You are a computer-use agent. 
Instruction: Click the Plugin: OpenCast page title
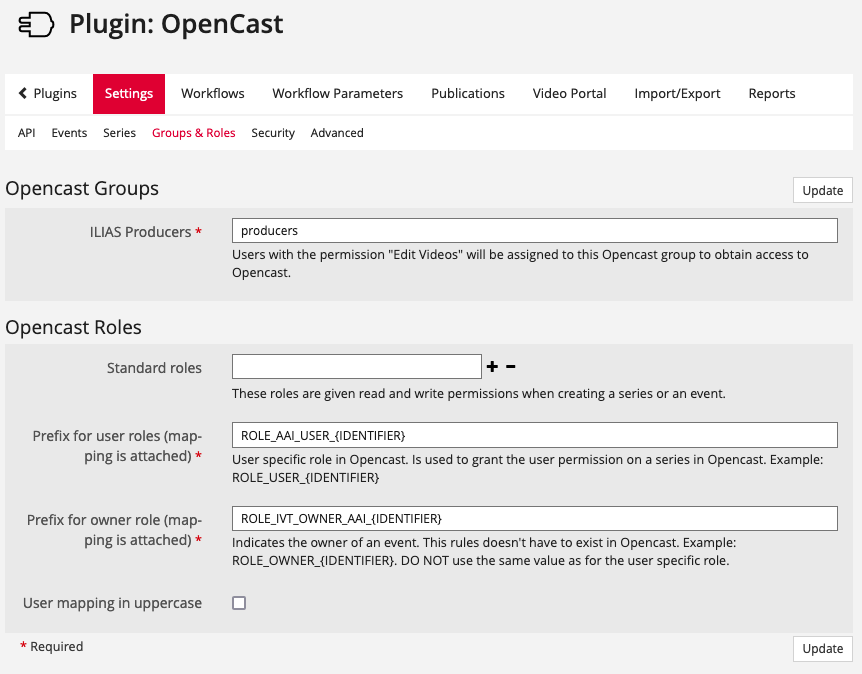pyautogui.click(x=176, y=25)
